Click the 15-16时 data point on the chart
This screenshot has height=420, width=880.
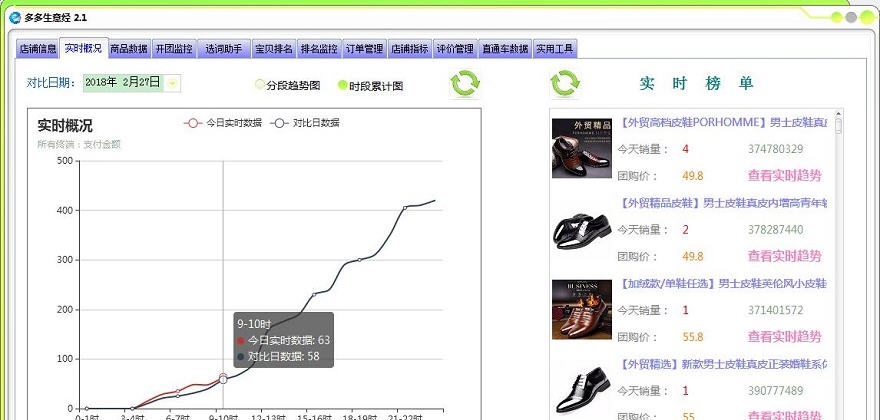[314, 294]
